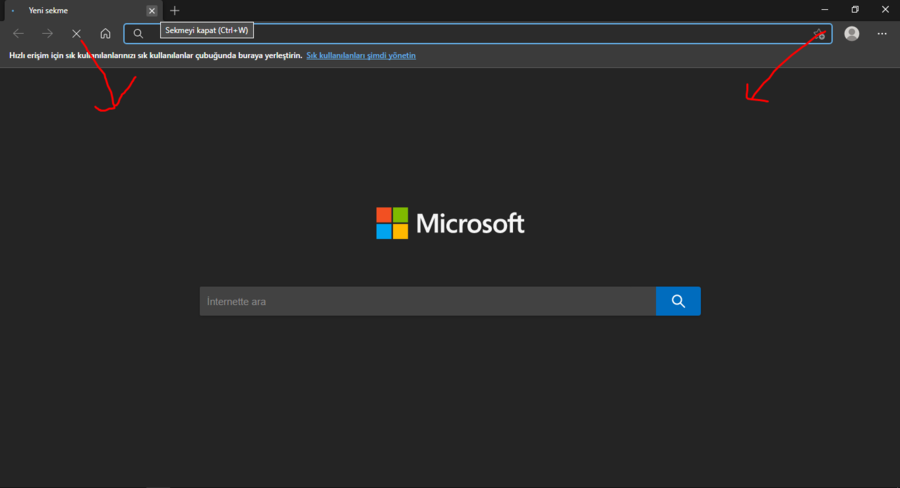This screenshot has width=900, height=488.
Task: Close the Yeni sekme tab
Action: 152,10
